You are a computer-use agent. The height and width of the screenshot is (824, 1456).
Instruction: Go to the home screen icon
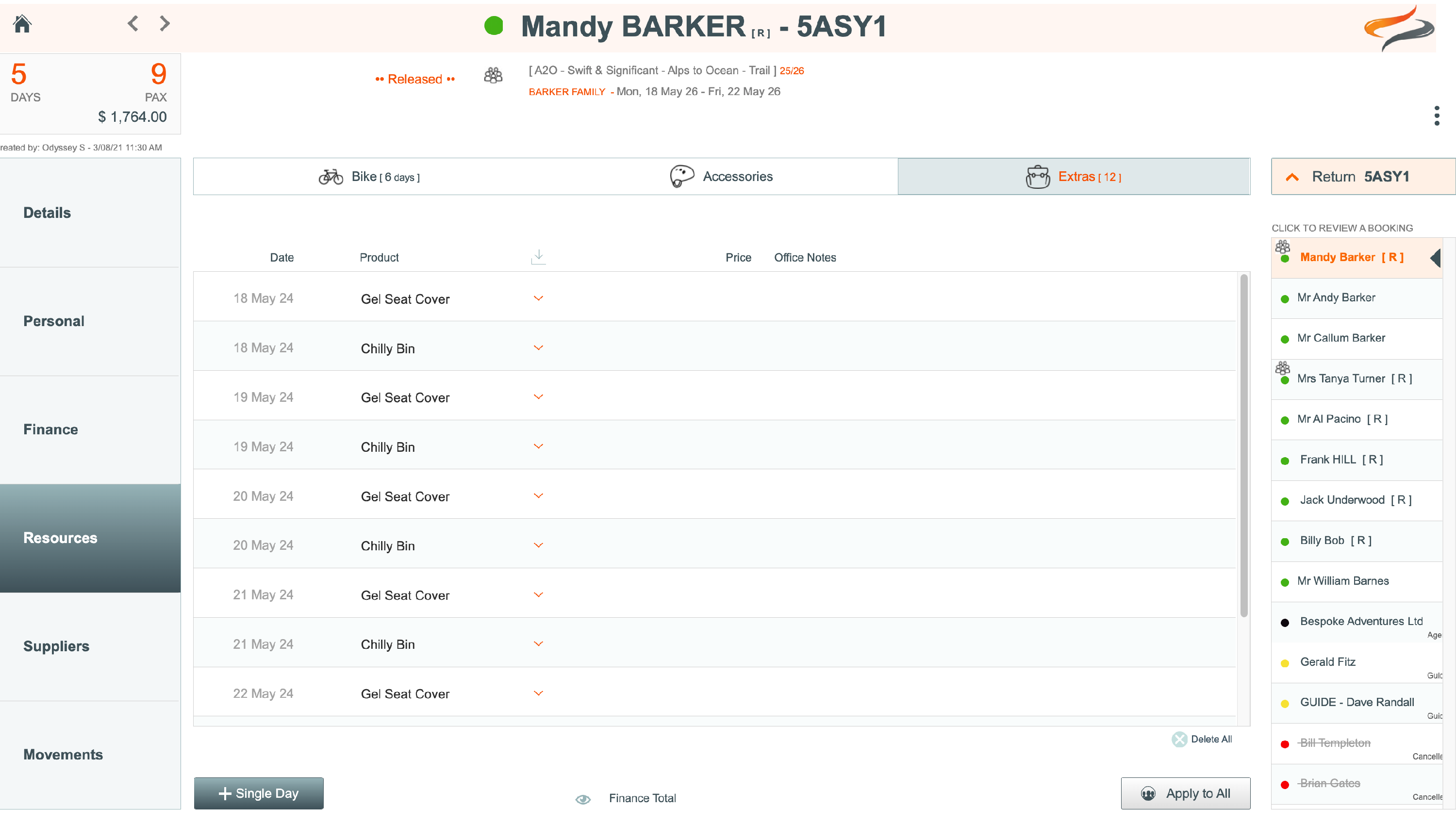tap(22, 24)
